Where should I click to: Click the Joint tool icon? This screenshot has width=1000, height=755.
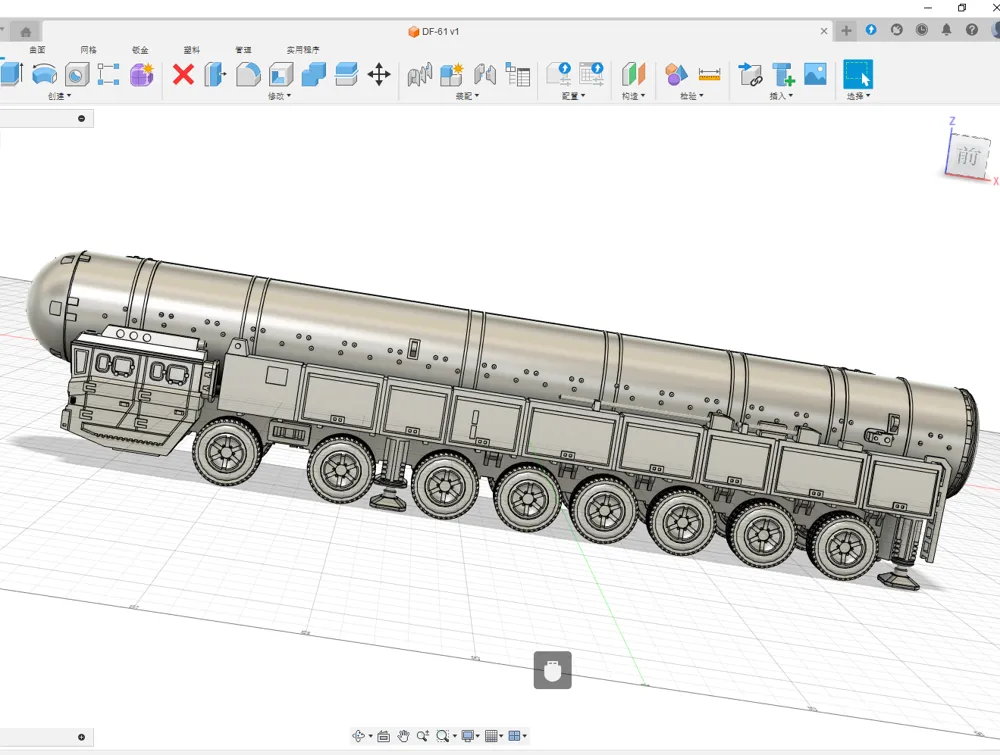point(420,75)
